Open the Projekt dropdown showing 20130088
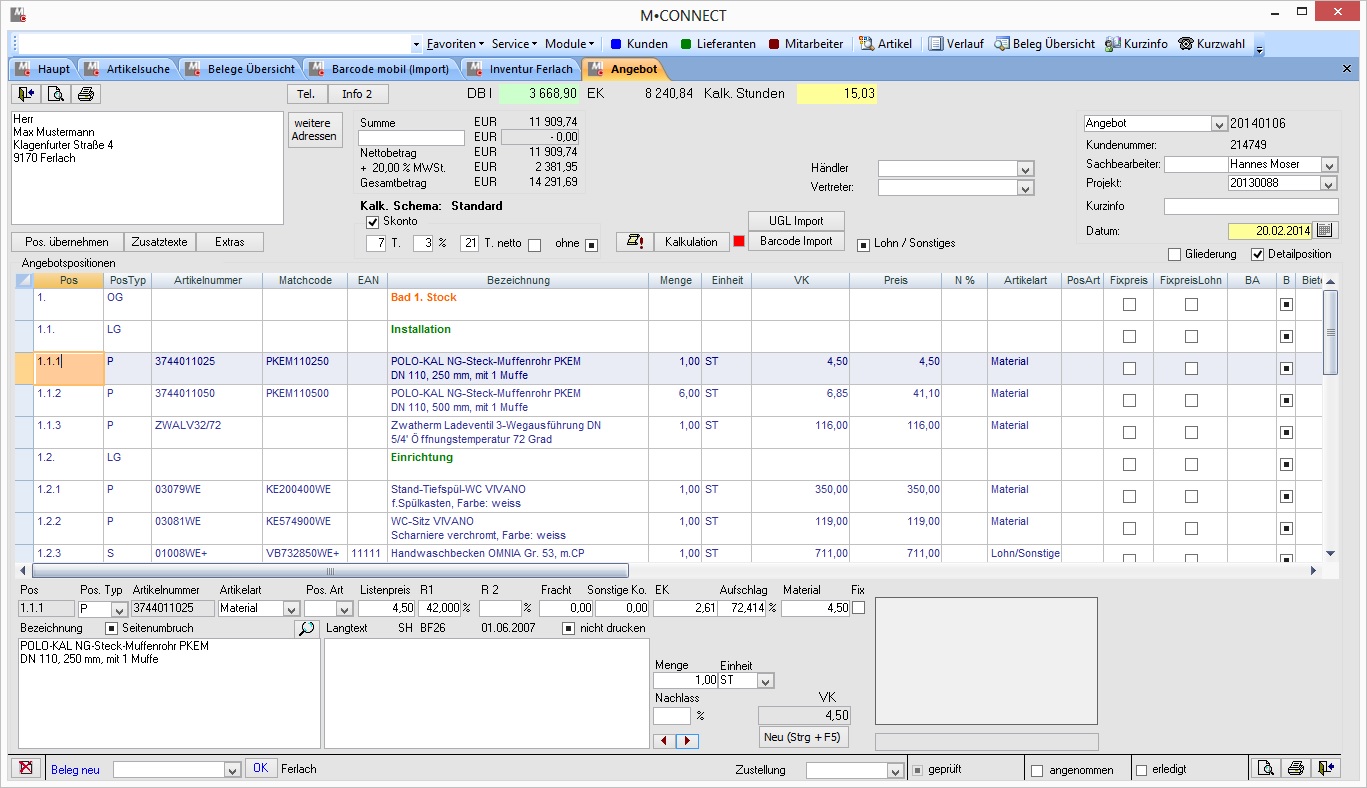Viewport: 1367px width, 788px height. (x=1328, y=184)
